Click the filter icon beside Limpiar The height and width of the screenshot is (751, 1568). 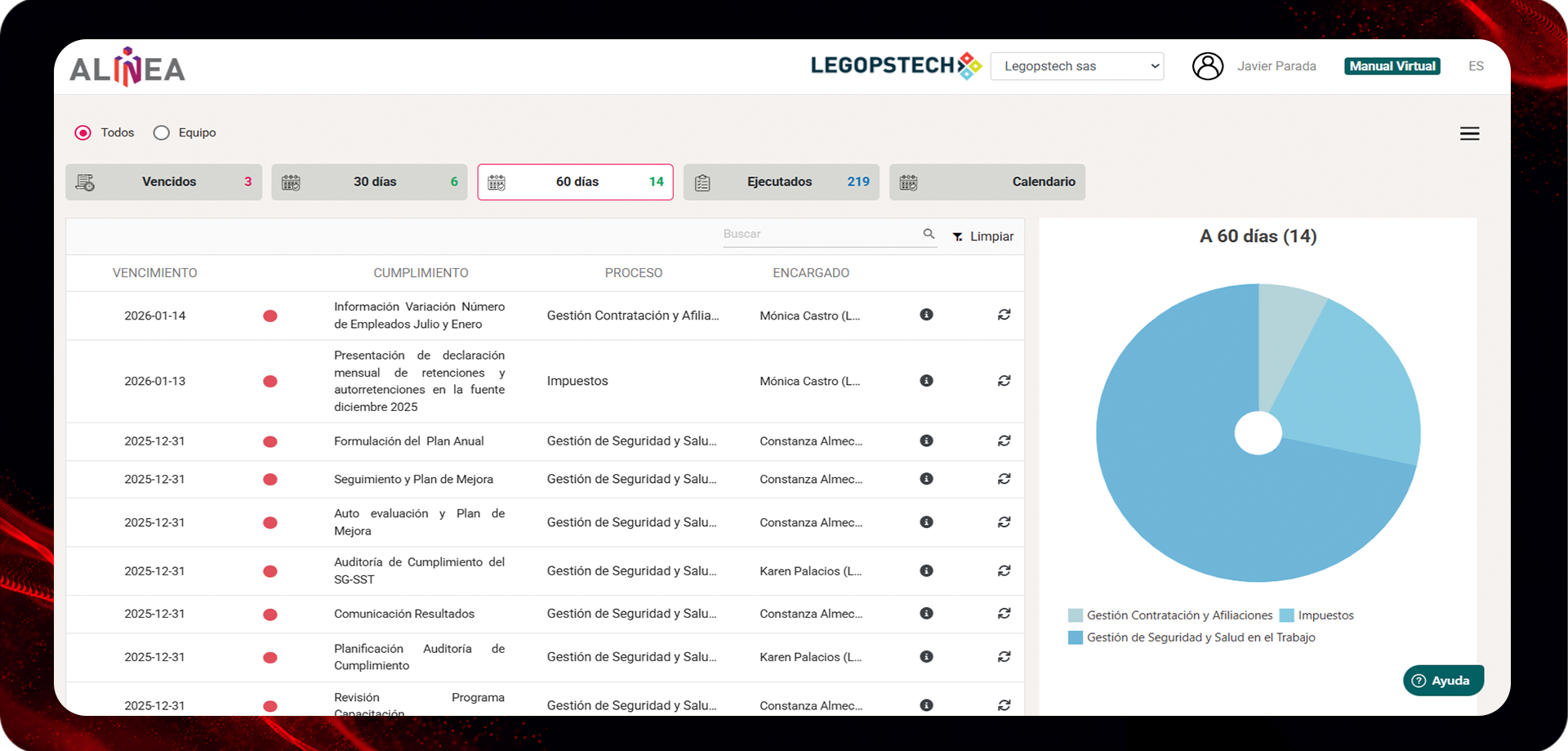(x=957, y=237)
